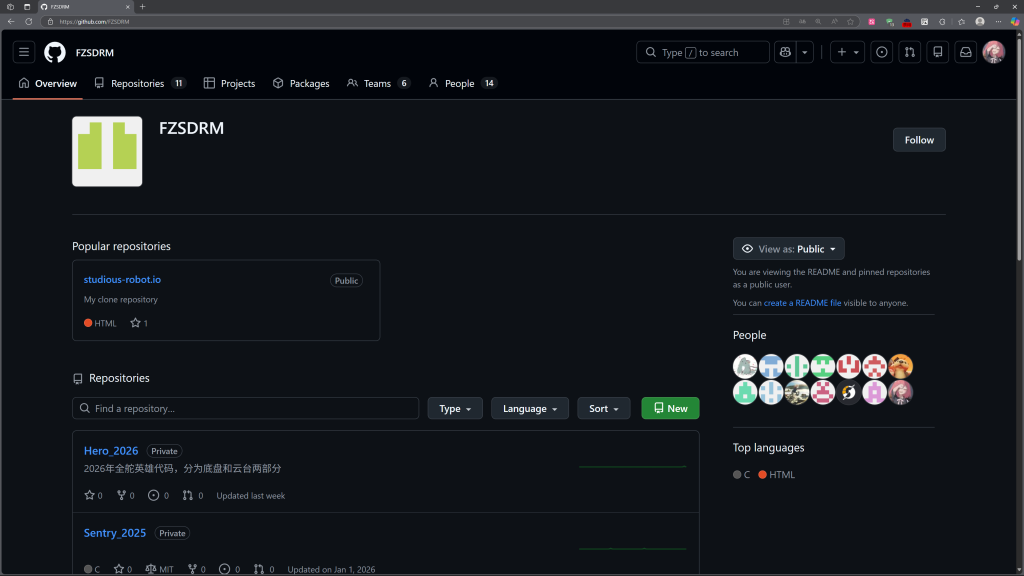
Task: Click the Sentry_2025 forks icon
Action: pos(192,569)
